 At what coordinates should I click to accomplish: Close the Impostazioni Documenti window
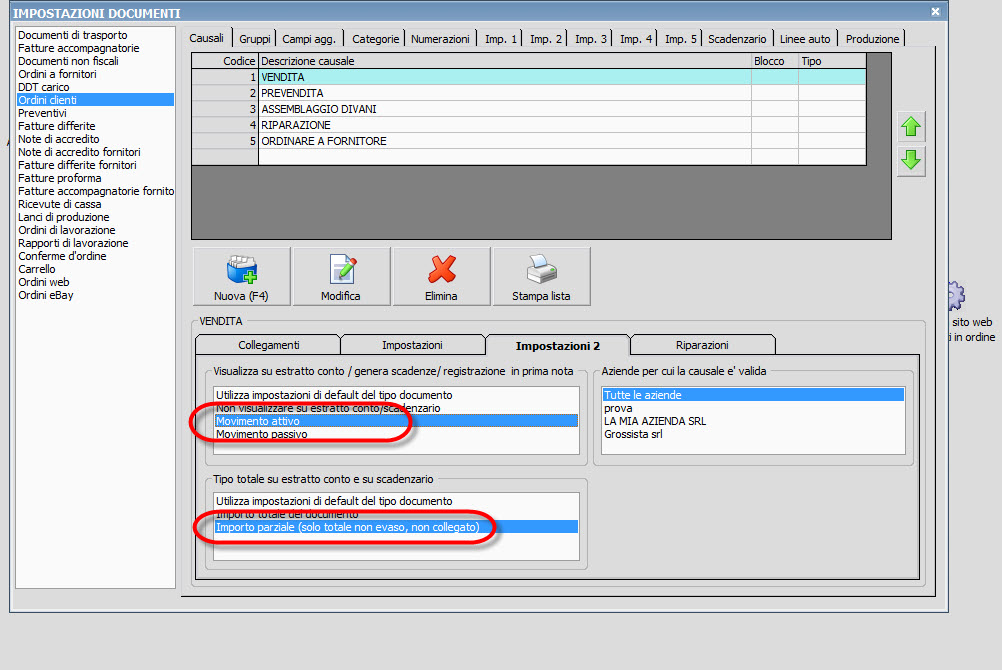tap(935, 12)
